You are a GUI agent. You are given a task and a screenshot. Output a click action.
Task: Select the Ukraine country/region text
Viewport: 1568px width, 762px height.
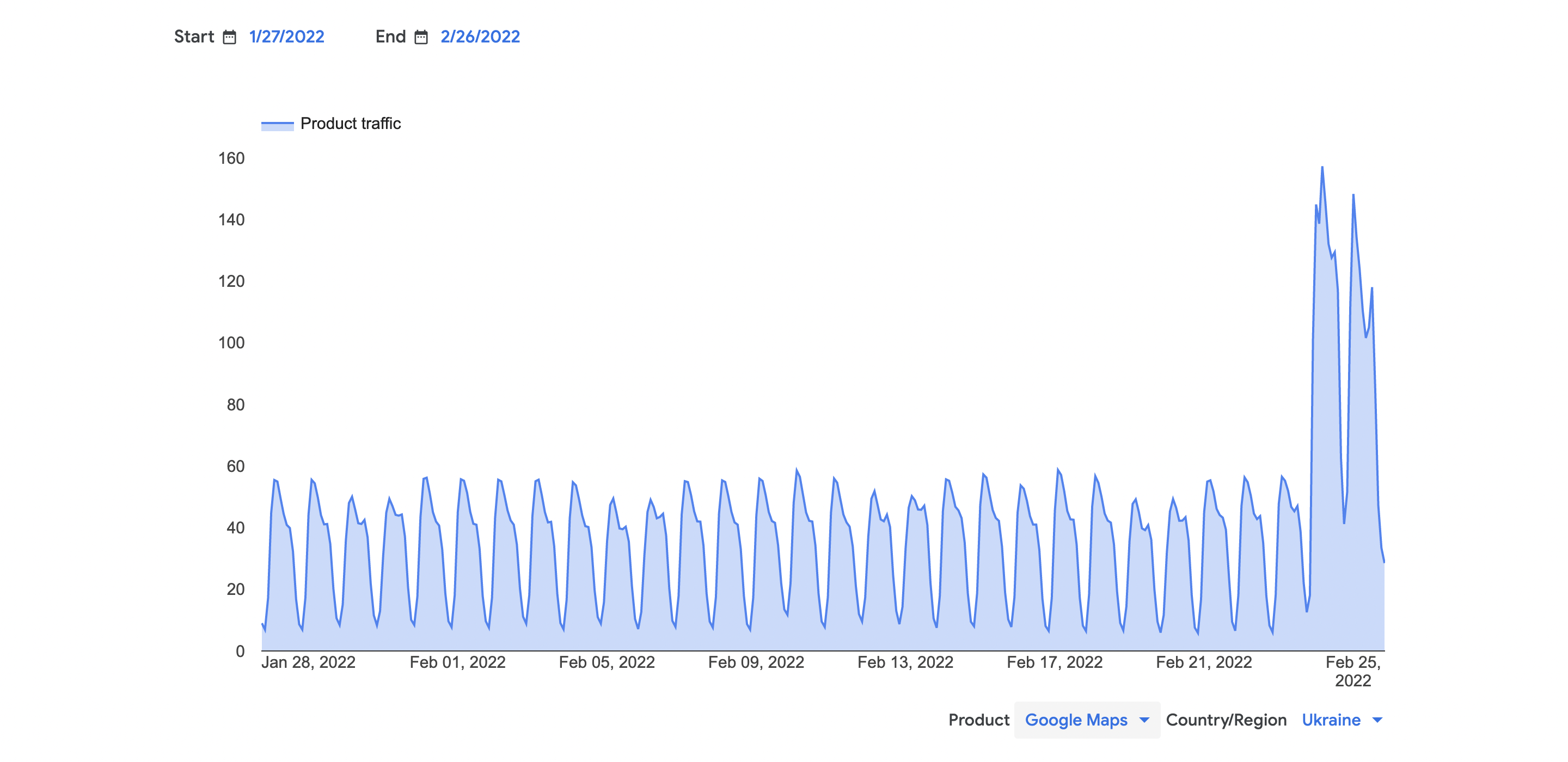1331,720
